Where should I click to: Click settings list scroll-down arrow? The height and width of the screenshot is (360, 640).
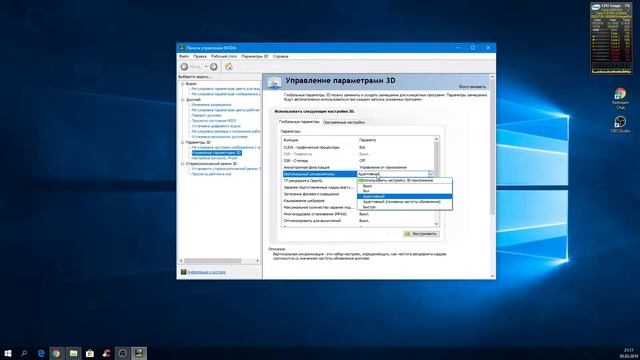pyautogui.click(x=436, y=224)
